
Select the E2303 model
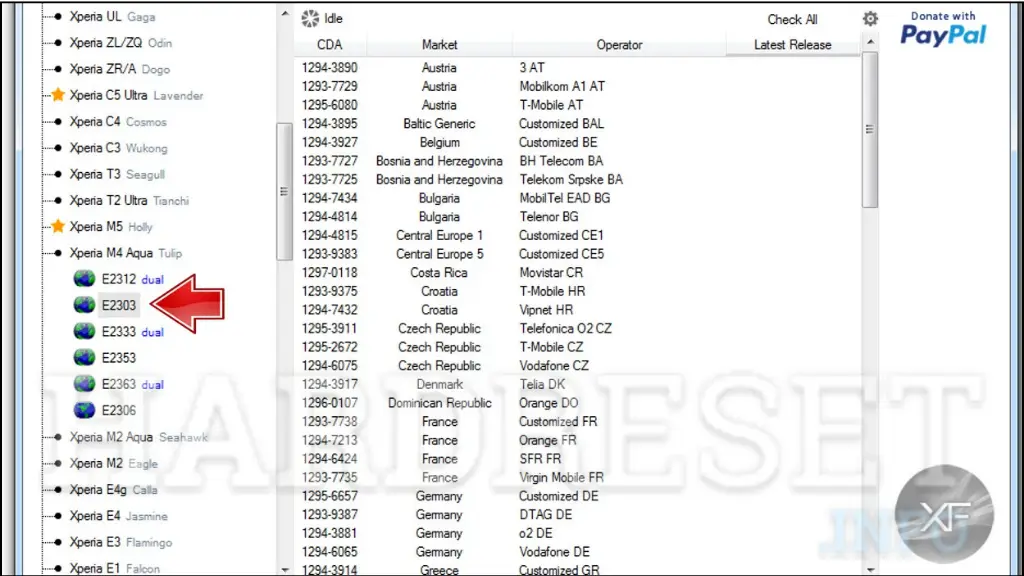(119, 305)
